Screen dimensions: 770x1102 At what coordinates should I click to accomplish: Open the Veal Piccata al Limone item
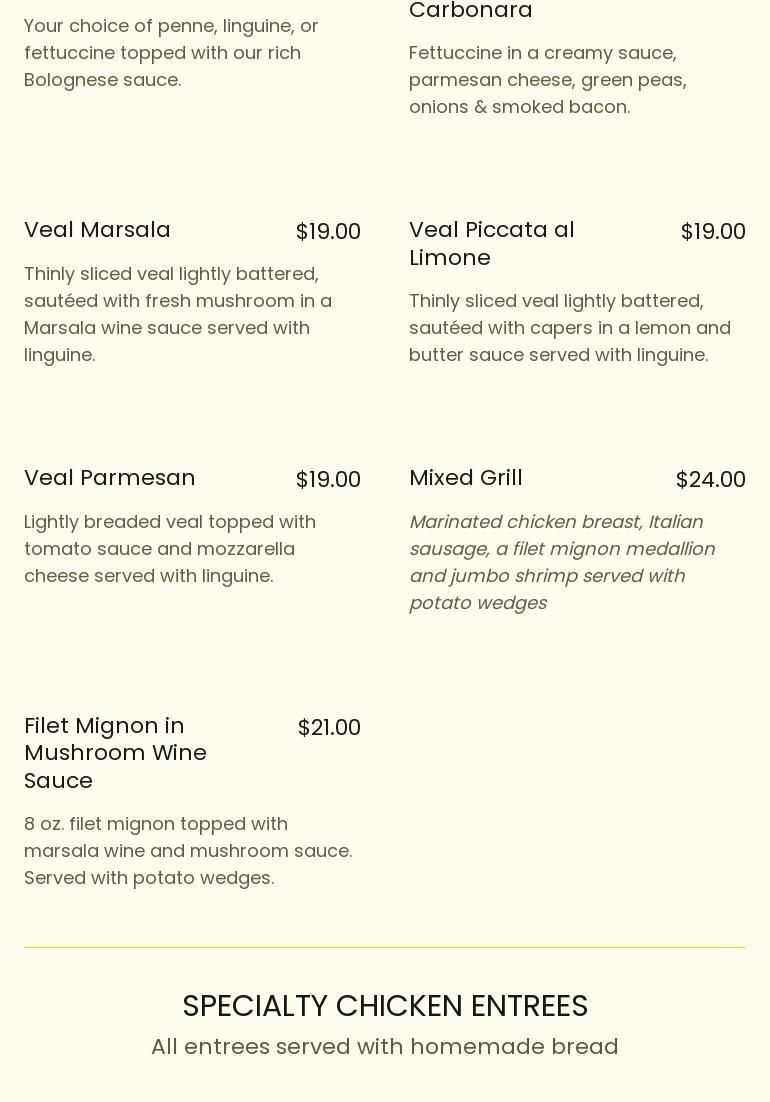[492, 243]
